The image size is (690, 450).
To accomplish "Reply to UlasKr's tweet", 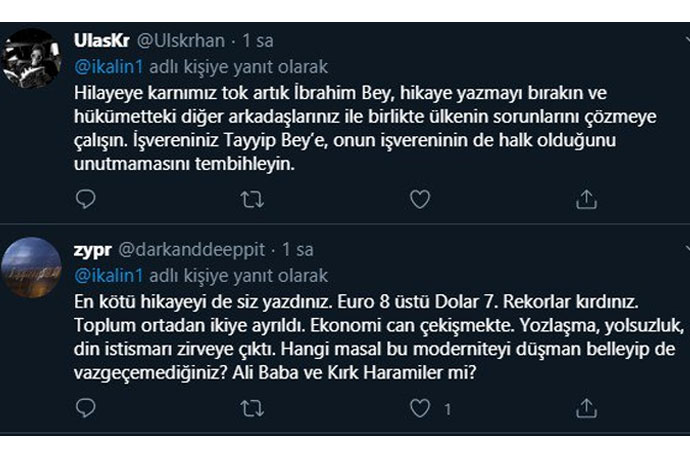I will 87,200.
